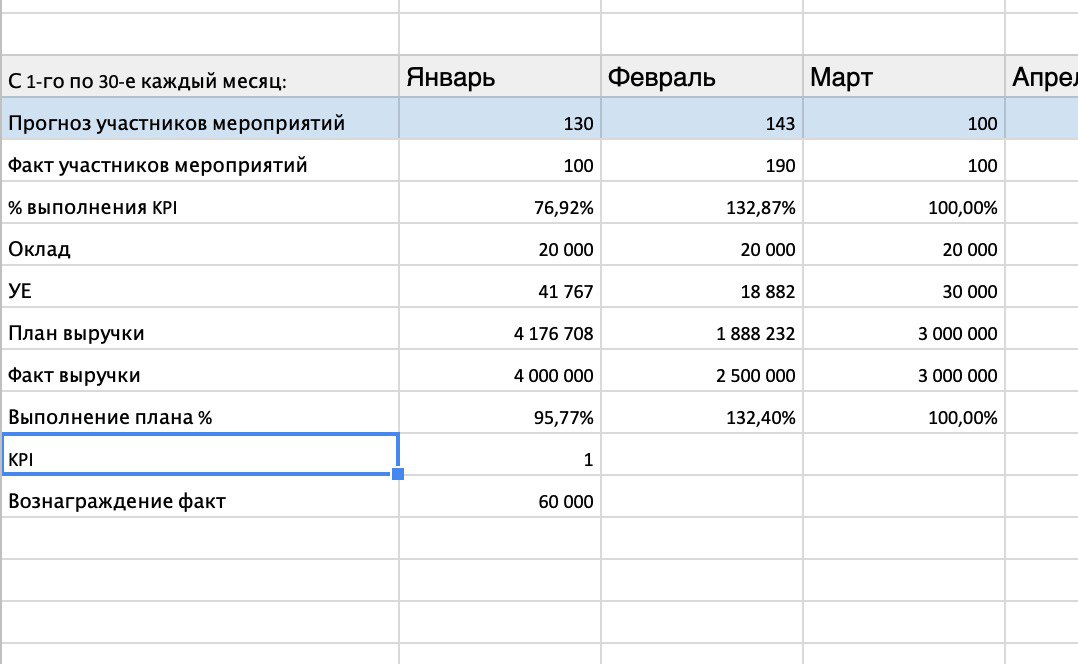Viewport: 1078px width, 664px height.
Task: Select the Февраль header cell
Action: pos(701,77)
